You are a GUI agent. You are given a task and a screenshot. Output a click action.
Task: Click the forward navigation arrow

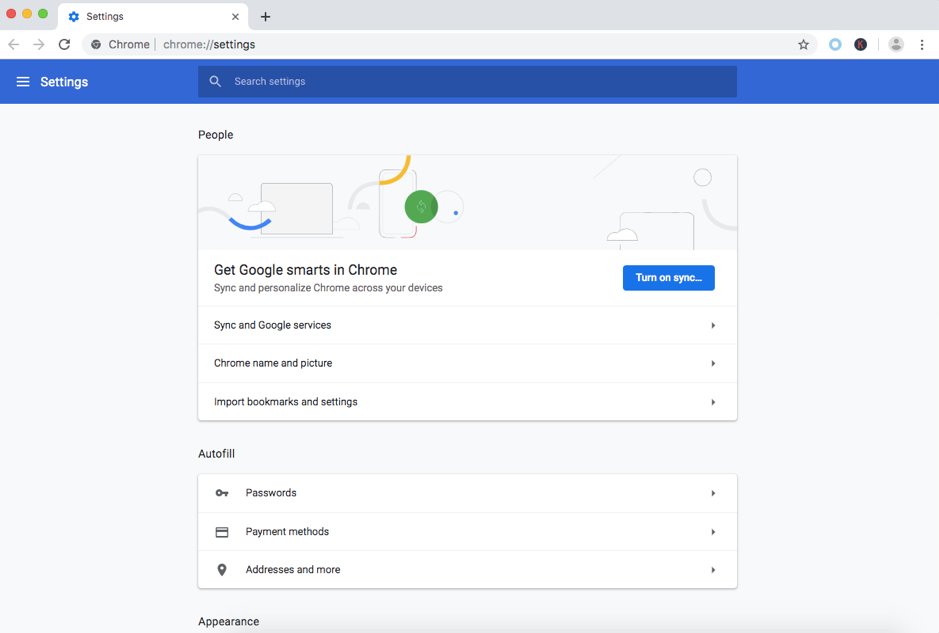[39, 45]
